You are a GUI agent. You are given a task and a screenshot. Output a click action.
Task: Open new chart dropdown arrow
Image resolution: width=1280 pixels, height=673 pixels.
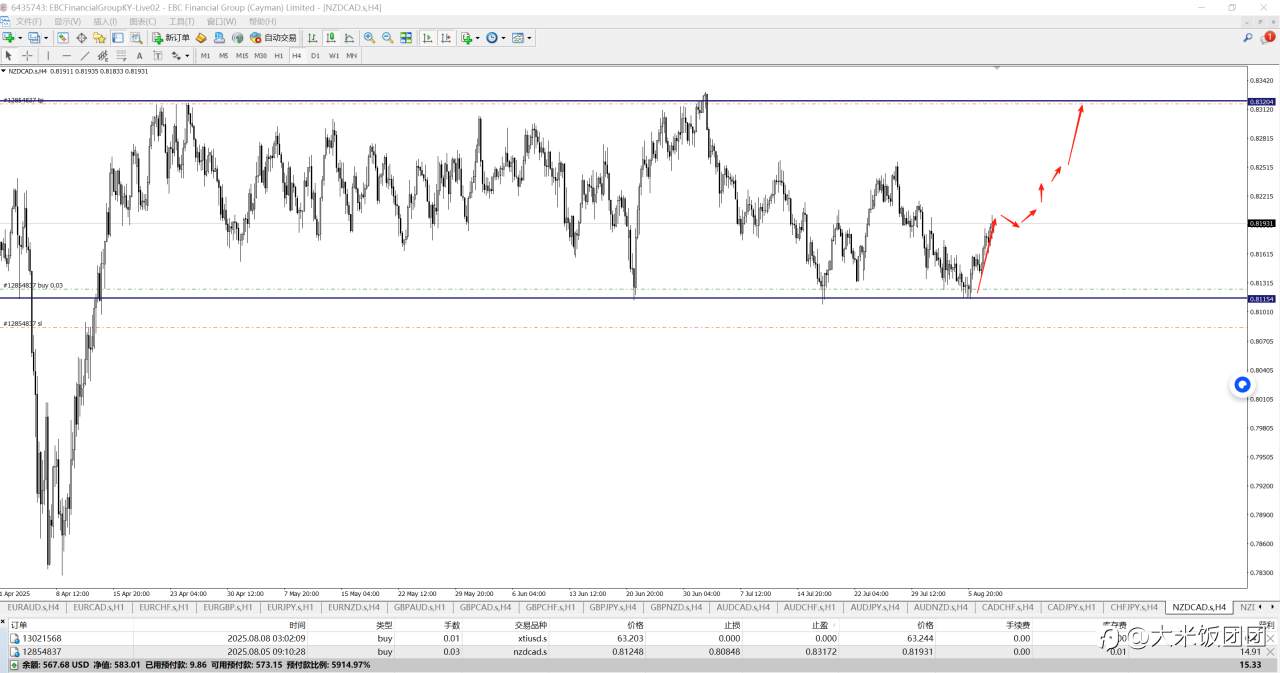(x=18, y=38)
